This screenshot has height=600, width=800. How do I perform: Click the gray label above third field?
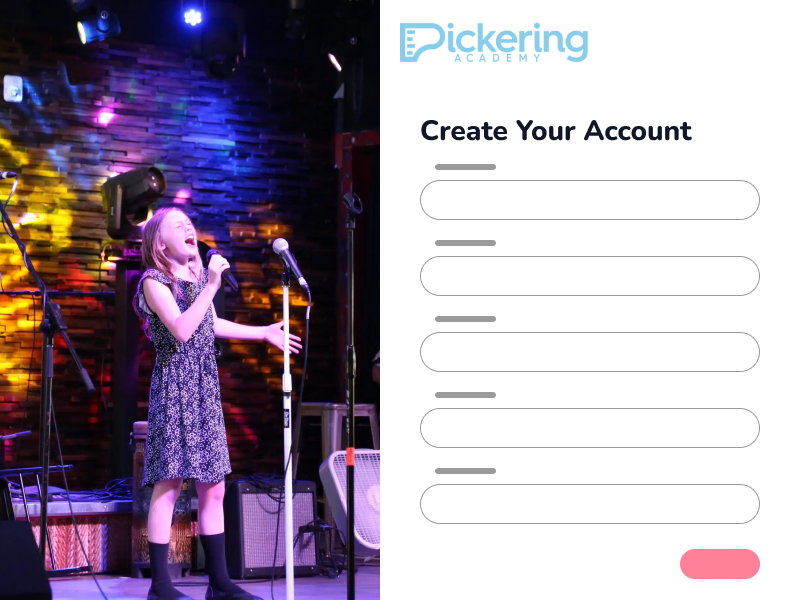(465, 319)
